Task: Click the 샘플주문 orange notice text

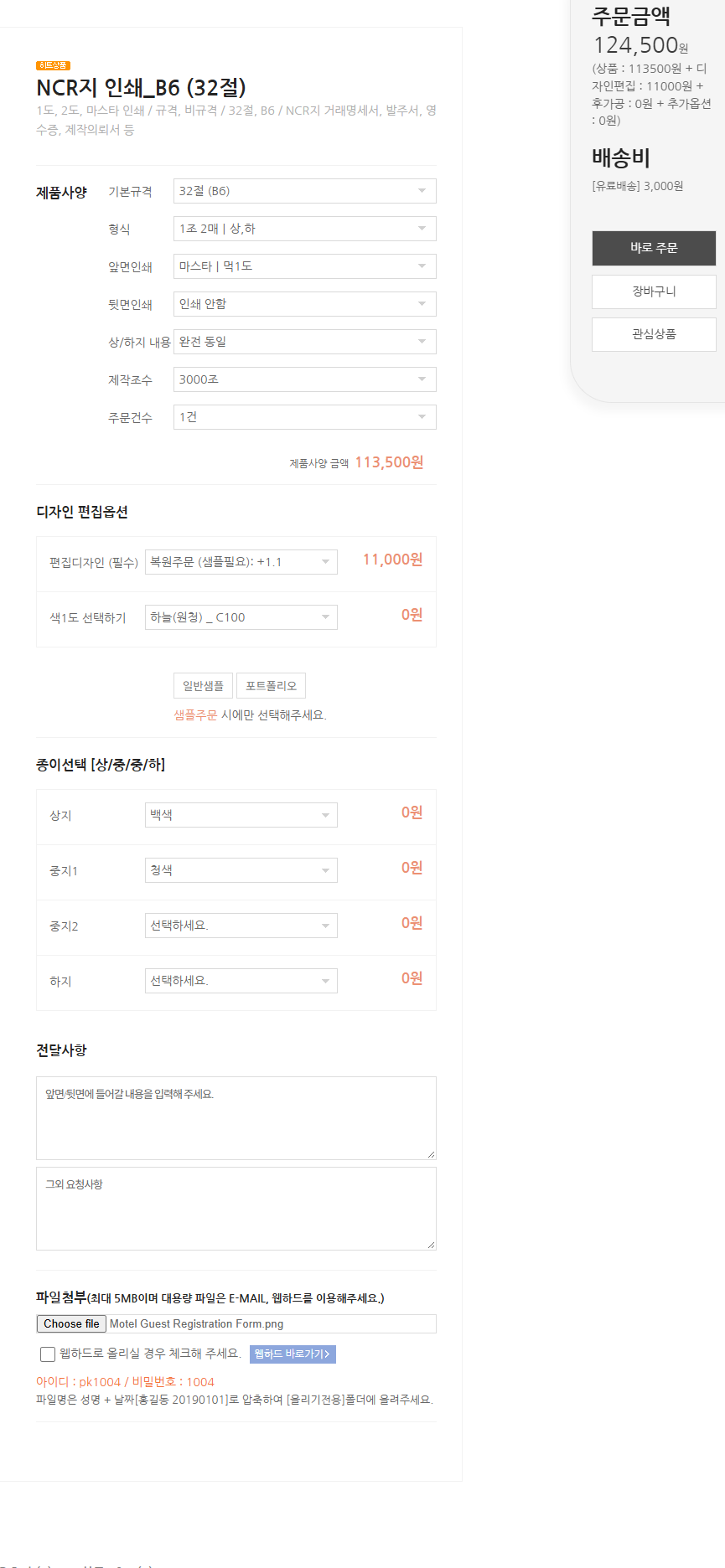Action: (195, 715)
